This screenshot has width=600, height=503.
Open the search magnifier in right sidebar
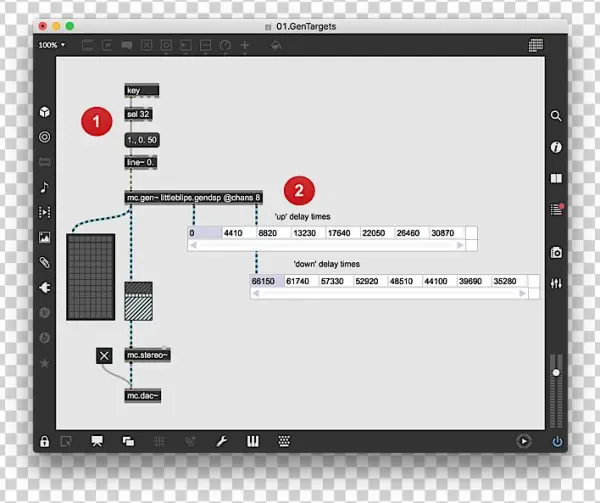click(x=557, y=116)
